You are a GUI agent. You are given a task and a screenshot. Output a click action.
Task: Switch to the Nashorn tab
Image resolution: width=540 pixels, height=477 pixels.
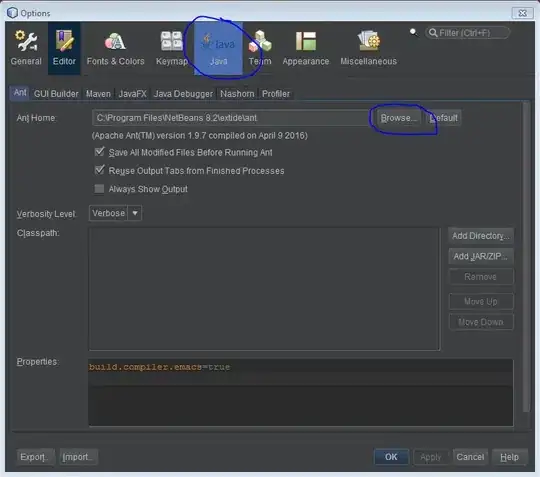coord(237,94)
